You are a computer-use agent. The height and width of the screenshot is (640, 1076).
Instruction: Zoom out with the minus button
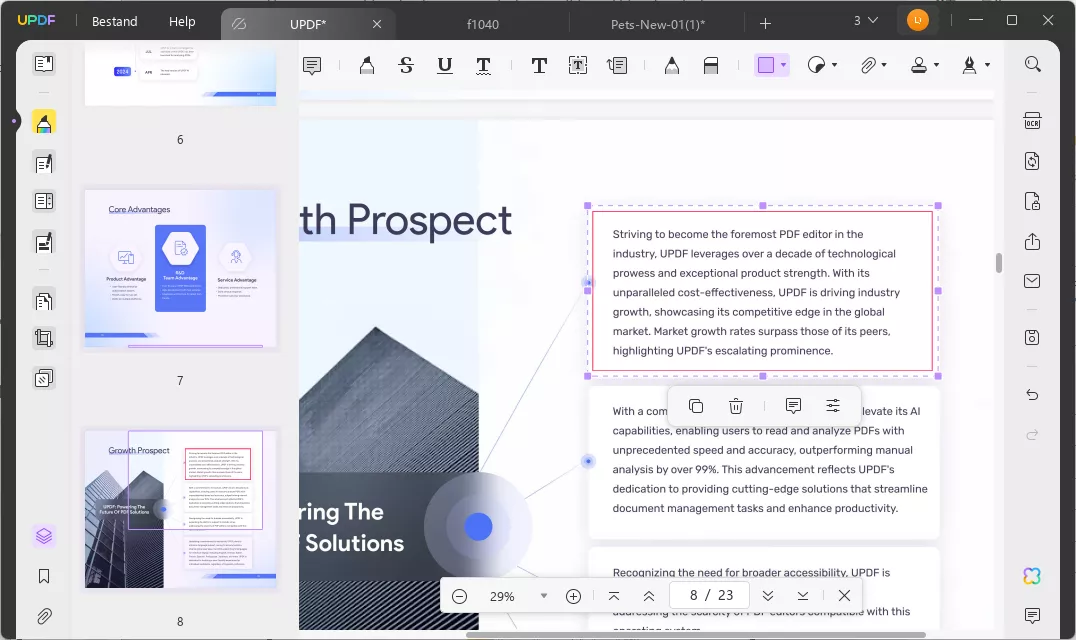(x=460, y=596)
